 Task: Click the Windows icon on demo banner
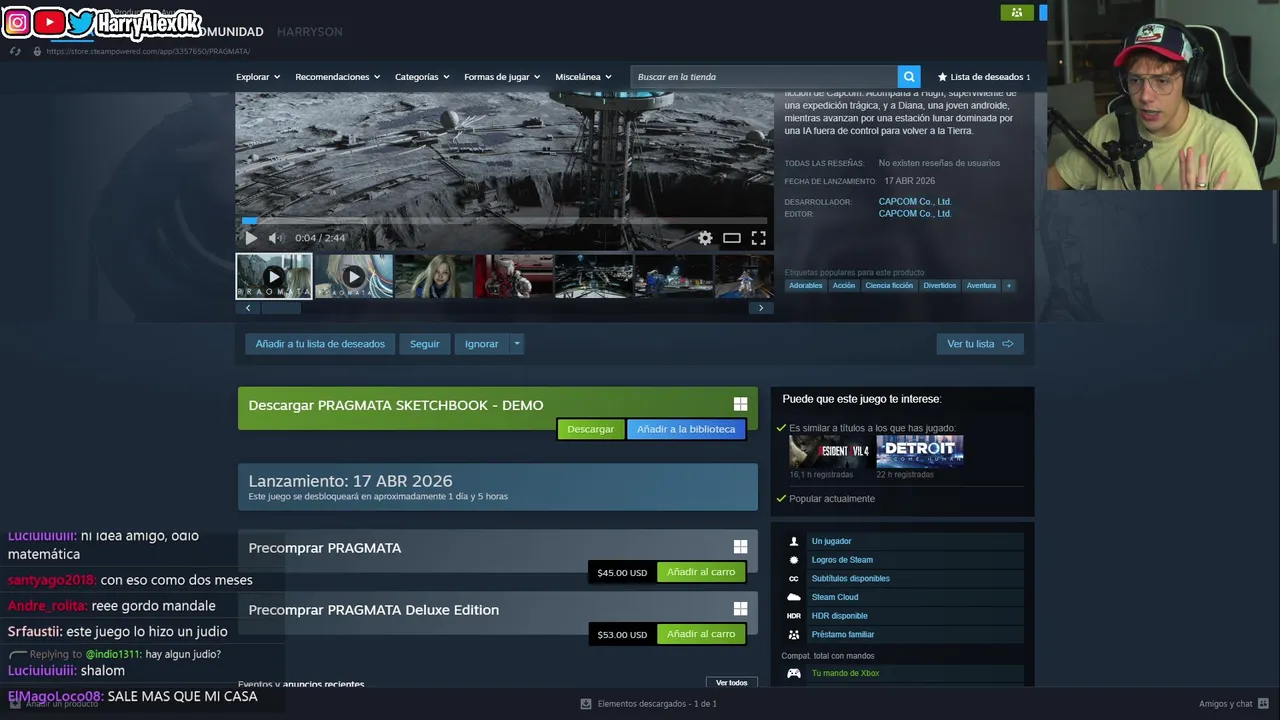click(740, 404)
